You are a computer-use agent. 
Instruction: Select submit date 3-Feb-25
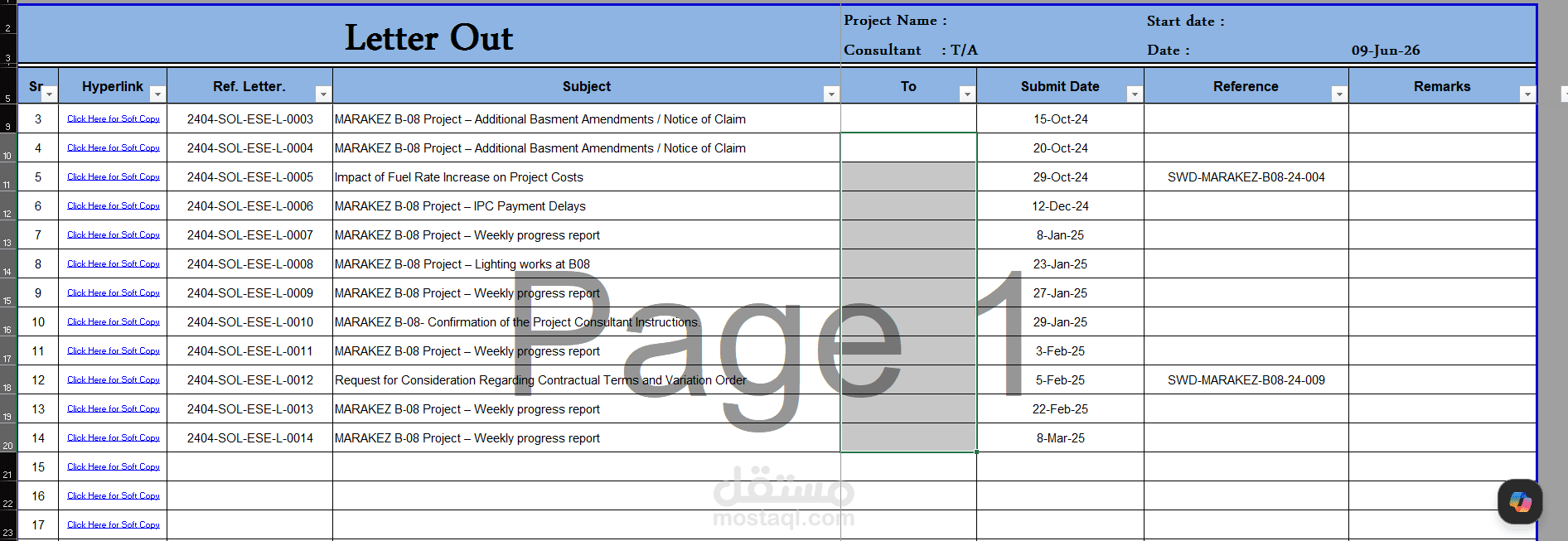(1061, 351)
